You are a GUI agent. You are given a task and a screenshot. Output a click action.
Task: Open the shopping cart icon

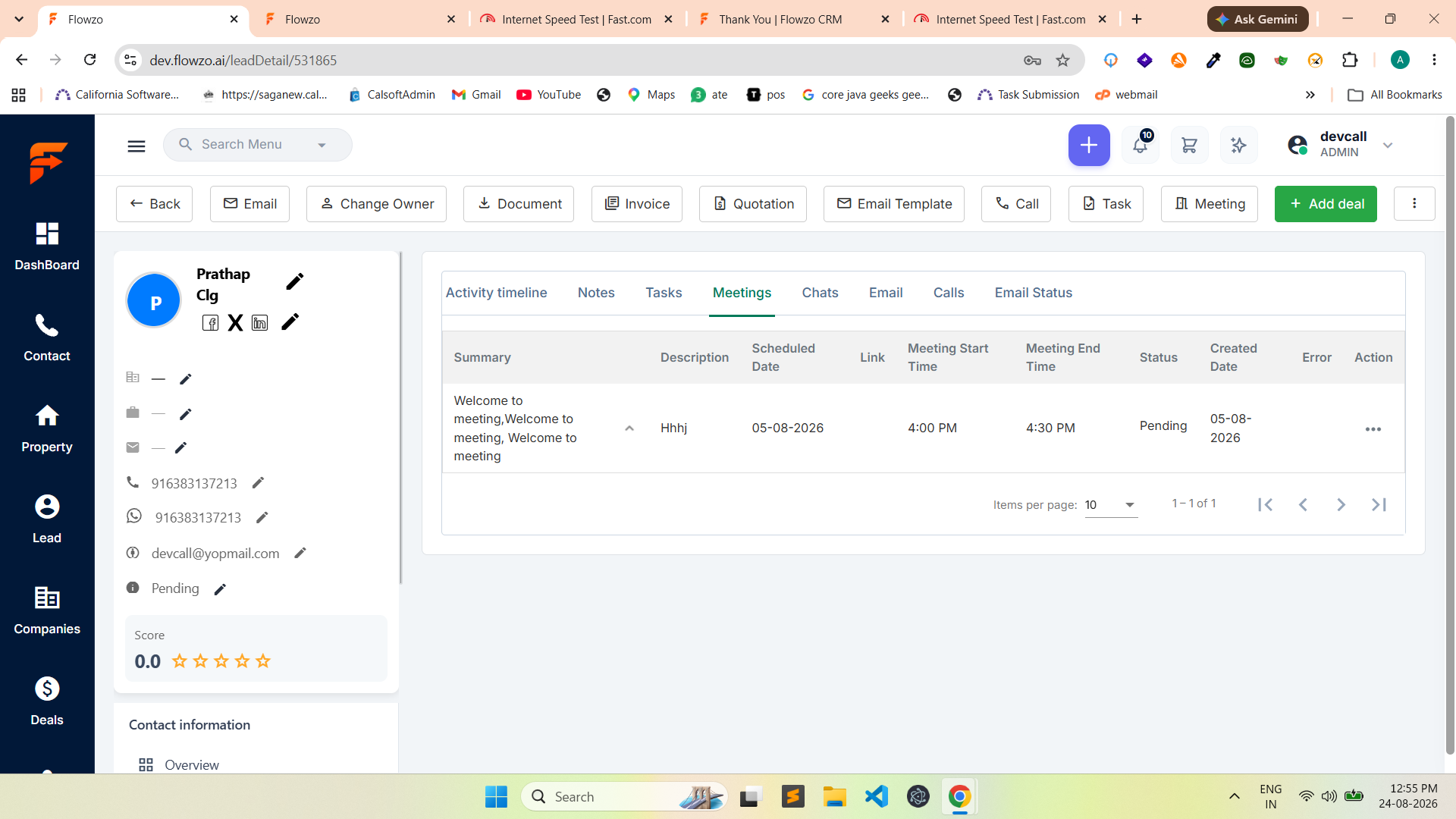[1189, 145]
